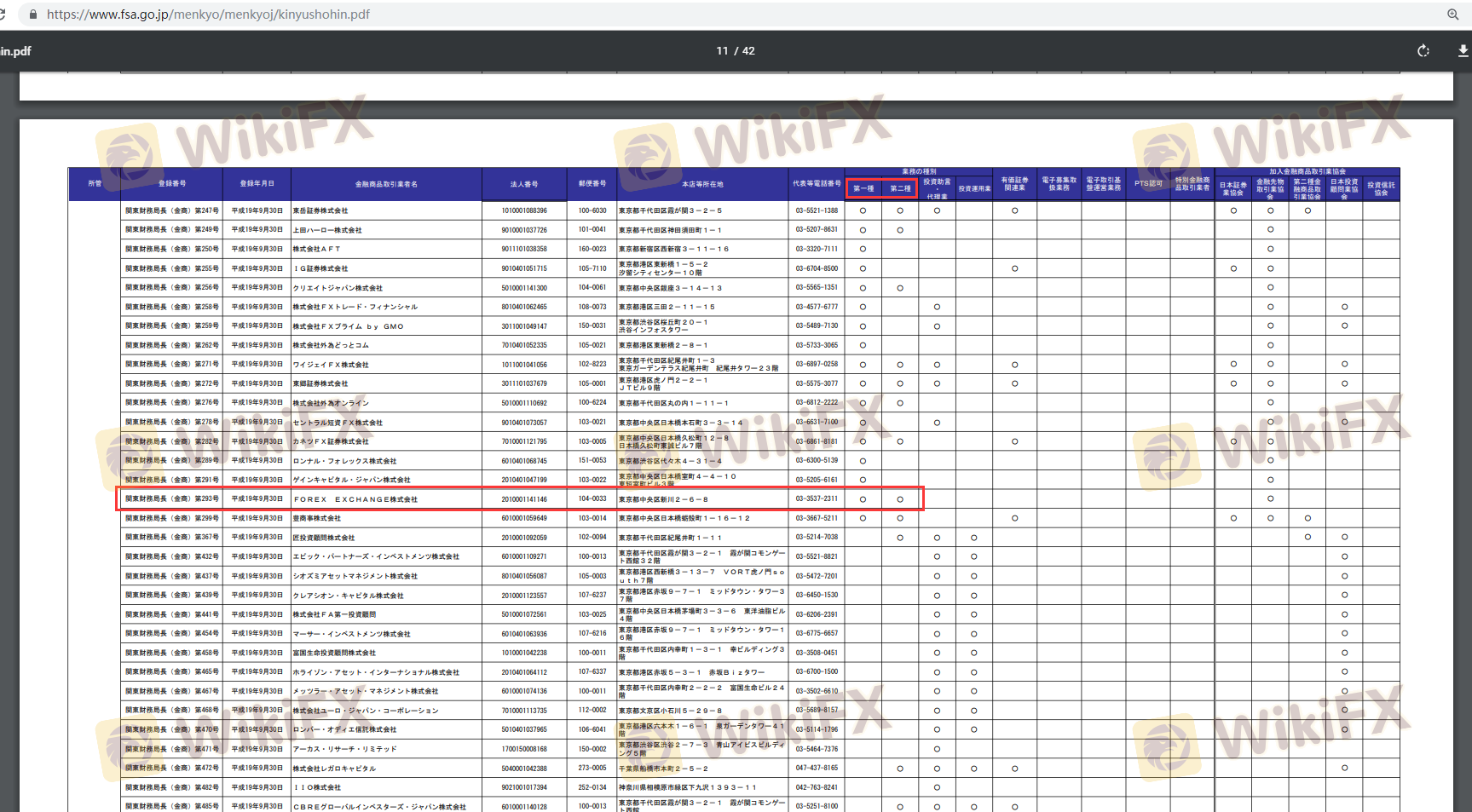The width and height of the screenshot is (1472, 812).
Task: Click the 法人番号 column header
Action: click(524, 184)
